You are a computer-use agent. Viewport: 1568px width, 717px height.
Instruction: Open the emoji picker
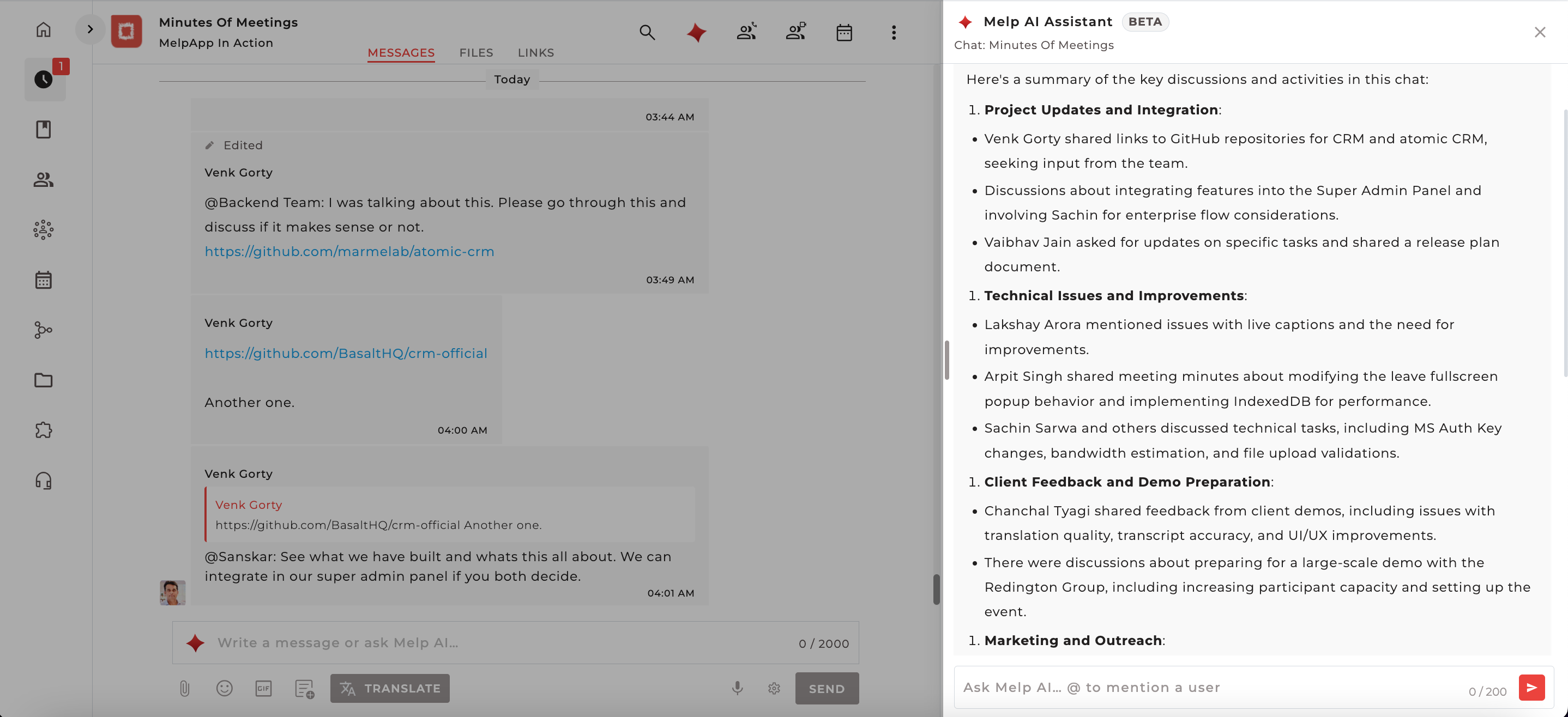coord(225,689)
